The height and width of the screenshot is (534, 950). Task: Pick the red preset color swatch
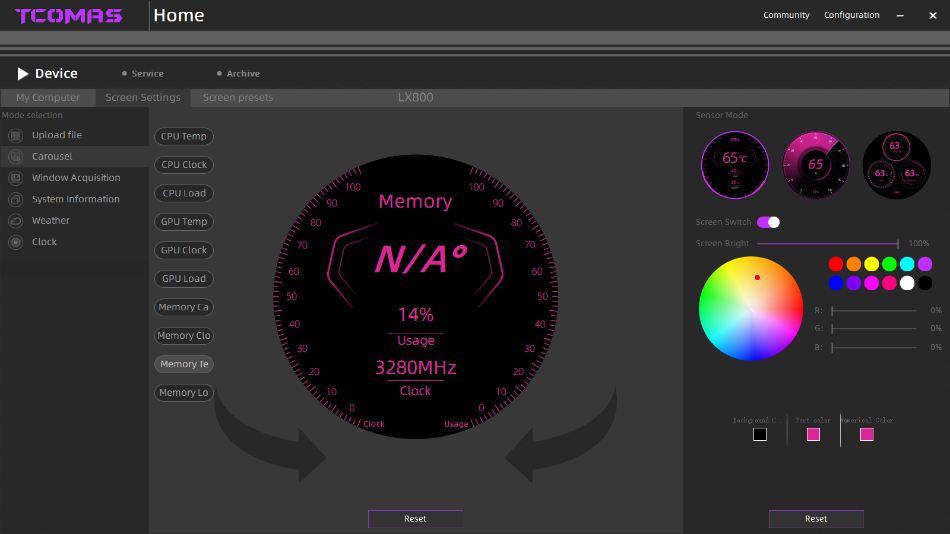click(x=836, y=264)
